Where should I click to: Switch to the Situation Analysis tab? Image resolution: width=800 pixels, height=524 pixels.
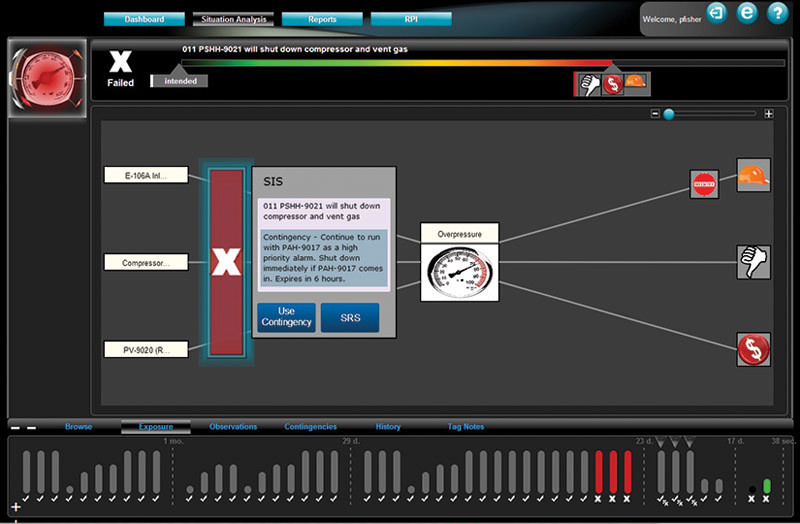[x=234, y=19]
